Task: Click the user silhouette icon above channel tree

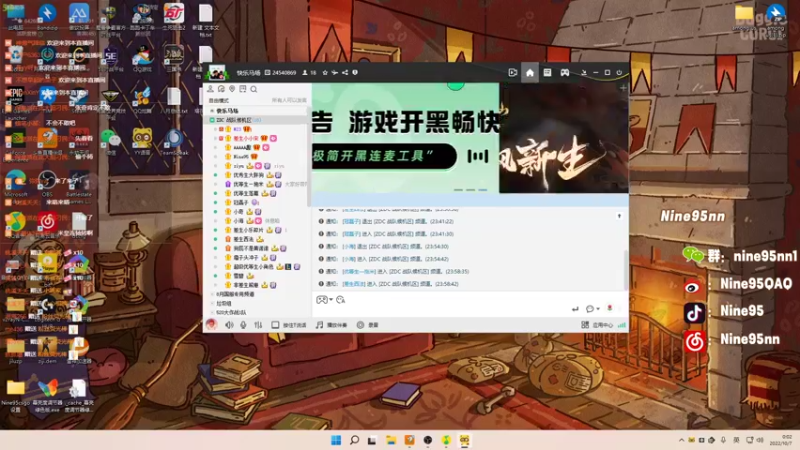Action: point(210,89)
